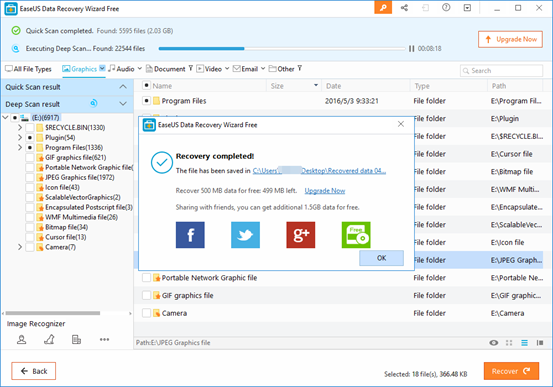Expand the Camera(7) tree node
This screenshot has width=553, height=387.
[20, 247]
